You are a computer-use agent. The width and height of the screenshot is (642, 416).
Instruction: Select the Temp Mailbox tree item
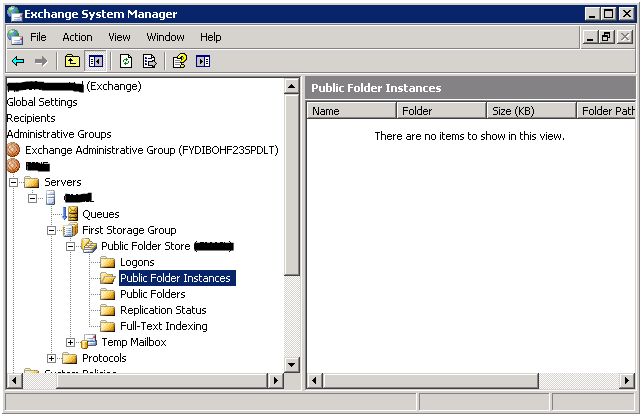pyautogui.click(x=134, y=342)
